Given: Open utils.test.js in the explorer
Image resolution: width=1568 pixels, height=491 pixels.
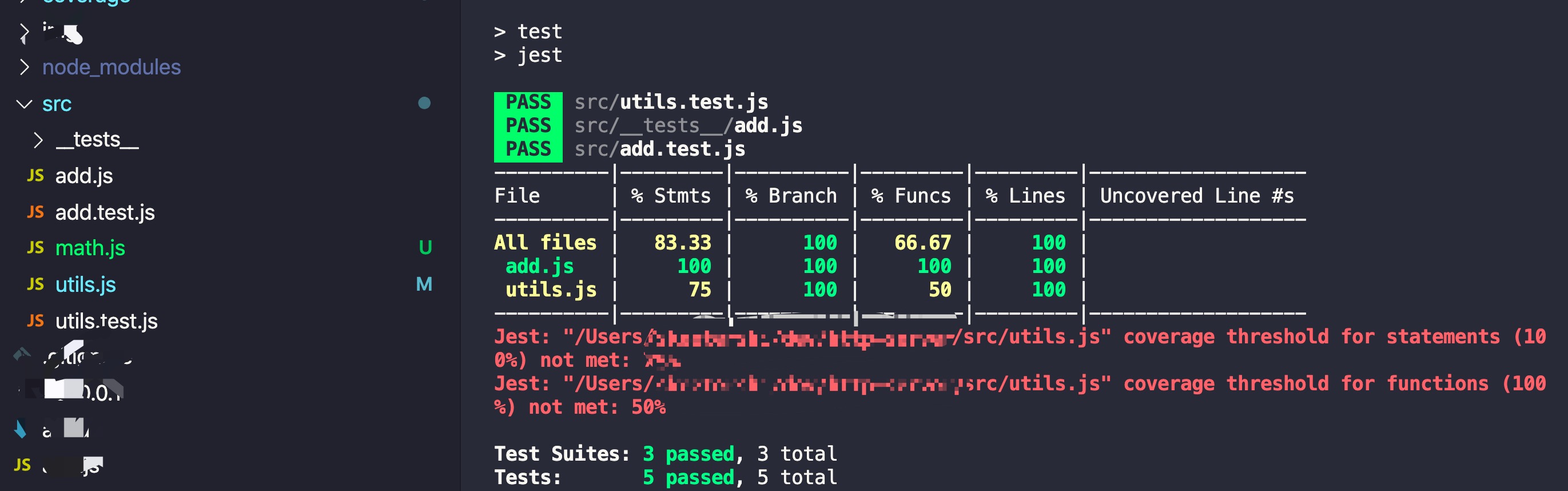Looking at the screenshot, I should coord(106,321).
